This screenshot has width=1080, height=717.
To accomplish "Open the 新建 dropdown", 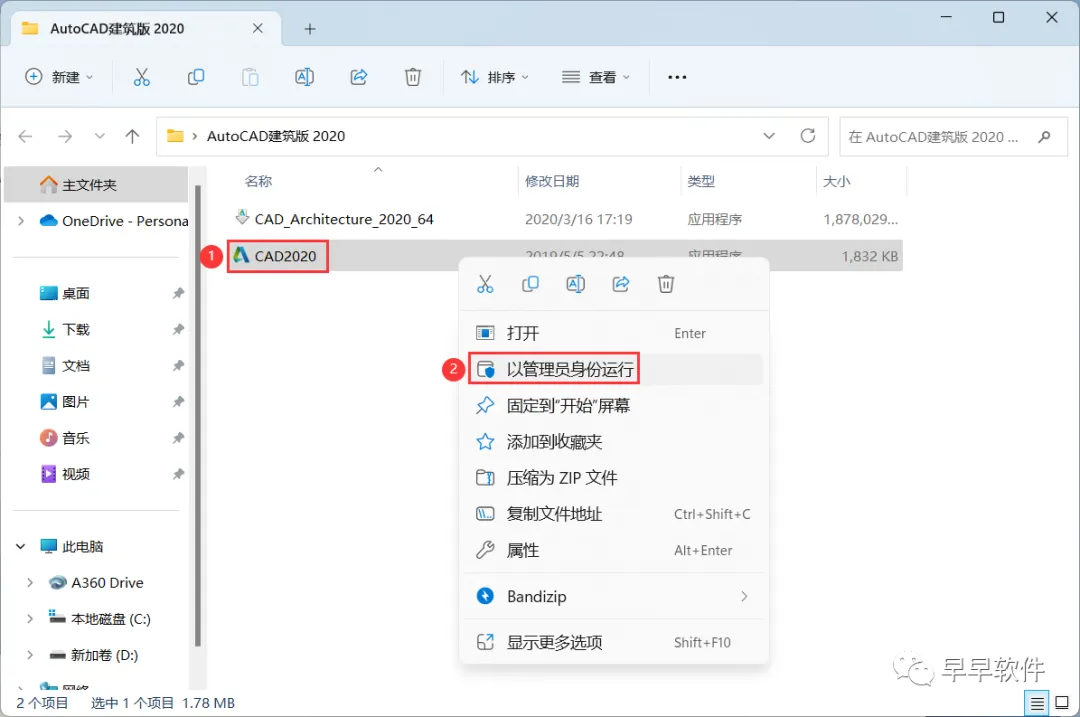I will click(59, 77).
